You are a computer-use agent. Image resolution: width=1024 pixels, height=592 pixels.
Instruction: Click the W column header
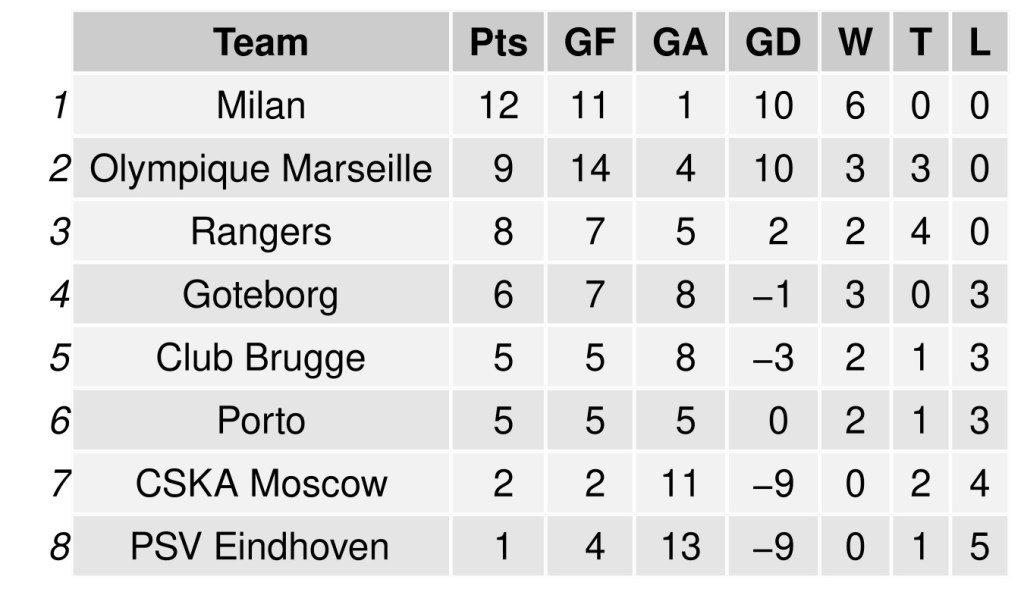[x=855, y=43]
